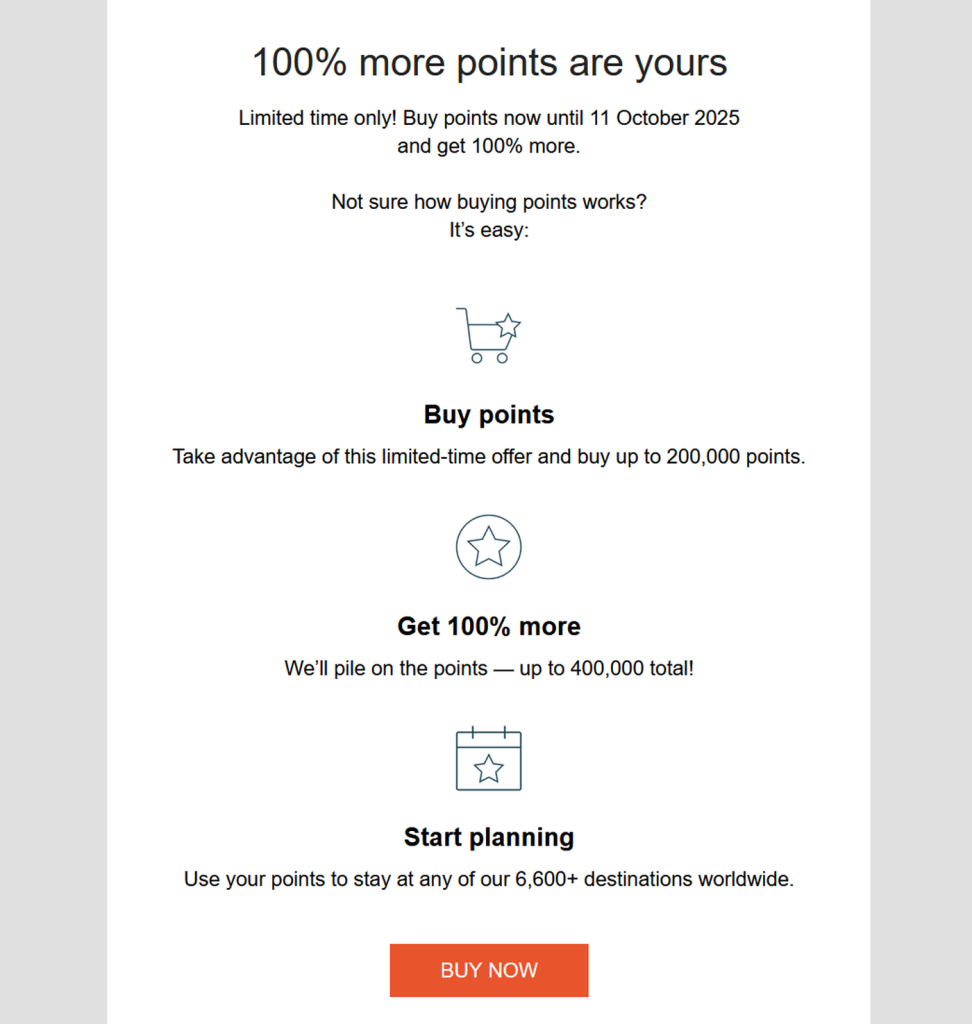Click the "Get 100% more" heading
Viewport: 972px width, 1024px height.
point(489,627)
